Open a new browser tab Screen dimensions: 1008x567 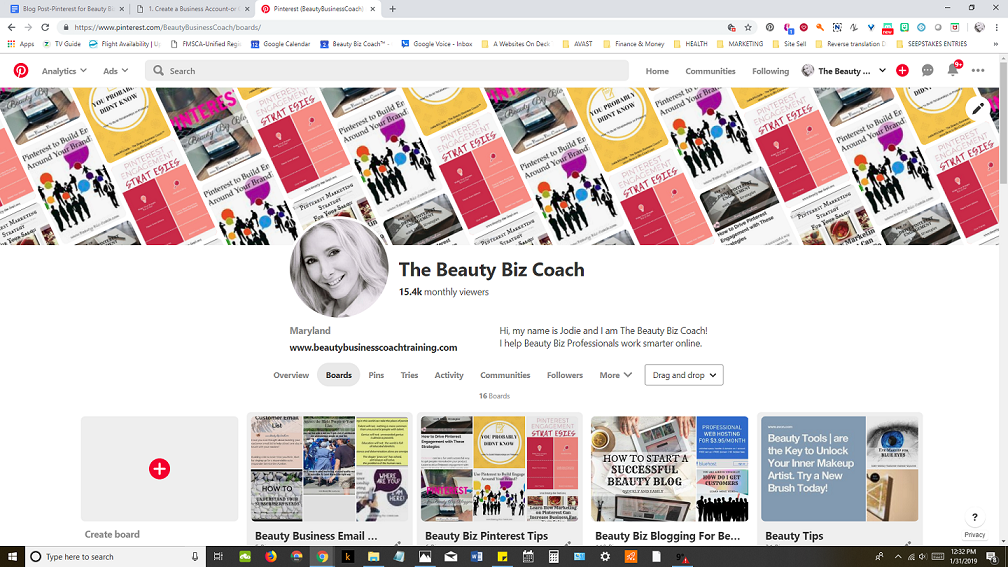tap(392, 9)
